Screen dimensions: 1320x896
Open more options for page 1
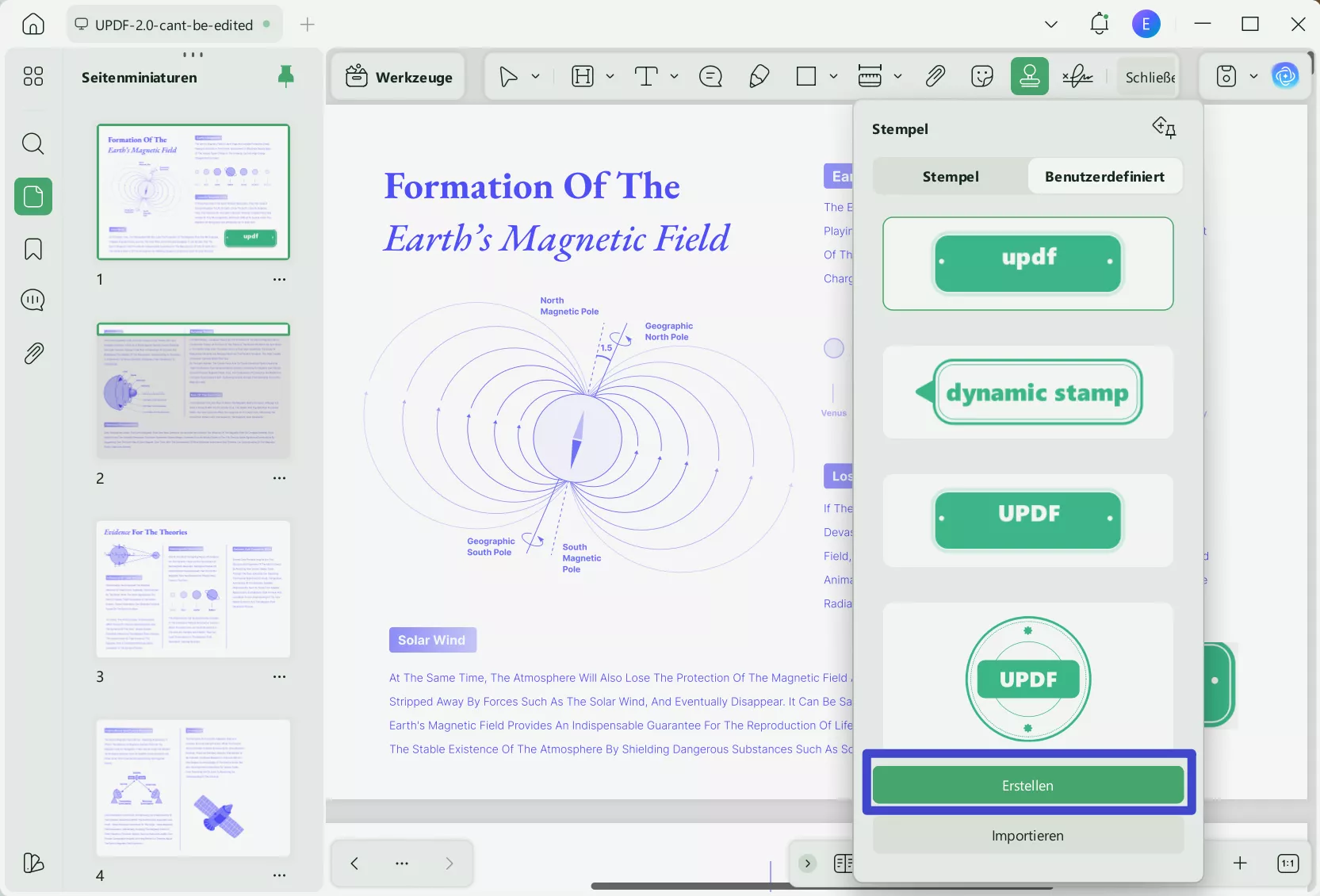[x=279, y=279]
